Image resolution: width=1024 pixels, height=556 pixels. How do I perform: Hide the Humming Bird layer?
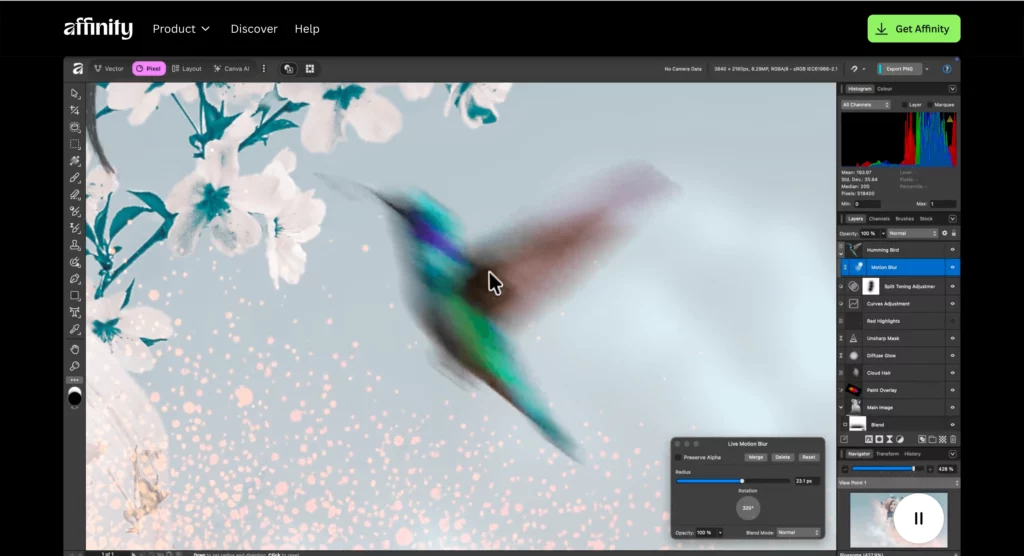point(952,250)
